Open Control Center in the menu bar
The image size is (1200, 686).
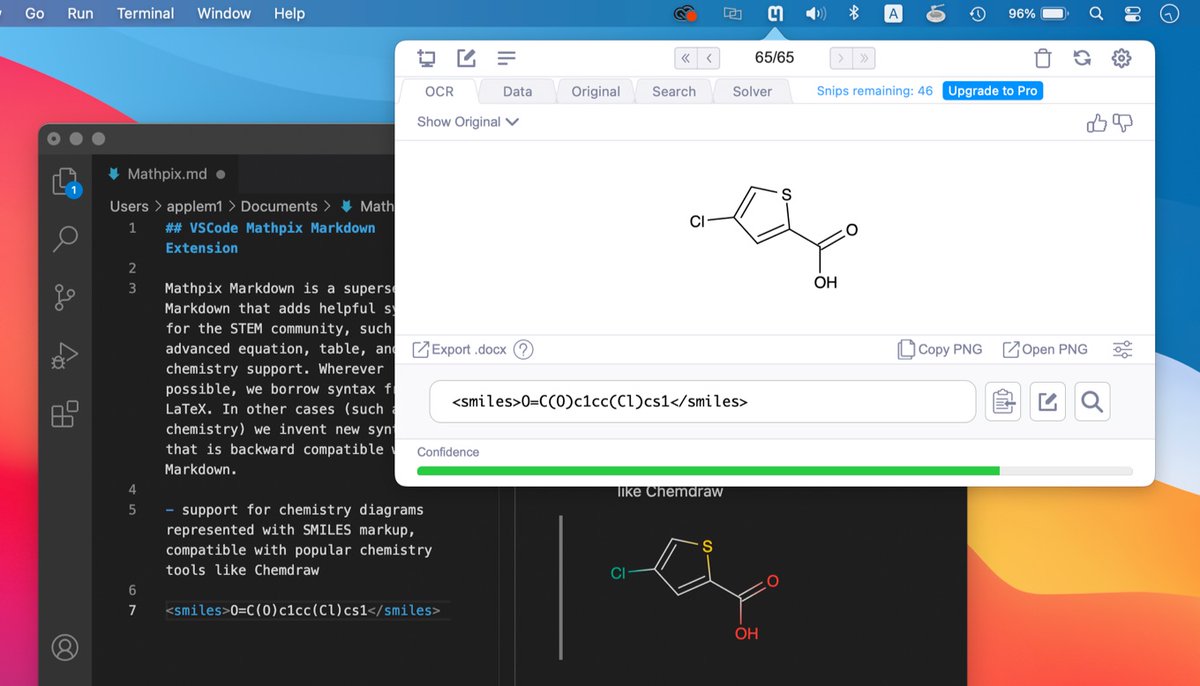[1133, 14]
